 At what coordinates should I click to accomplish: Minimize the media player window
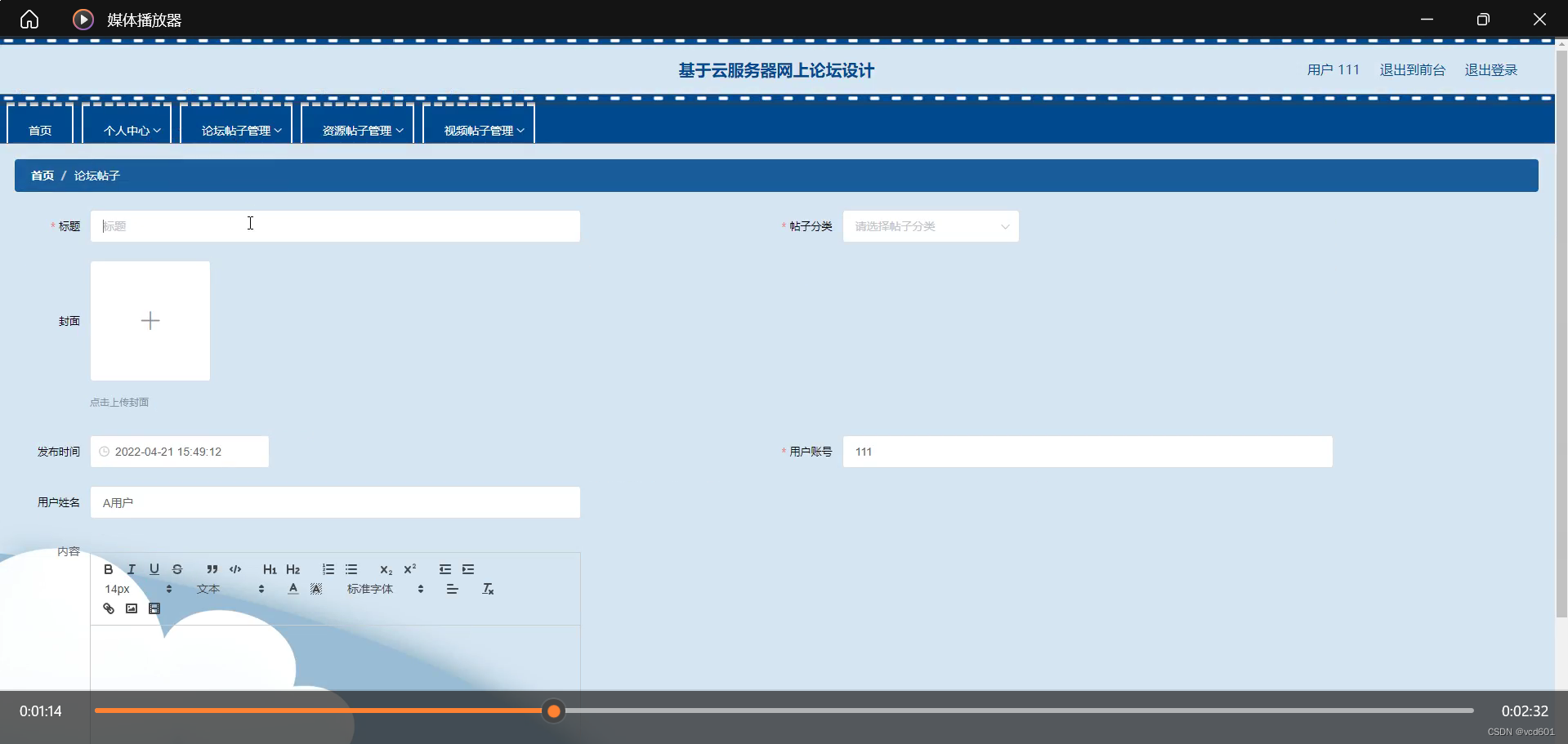1427,19
